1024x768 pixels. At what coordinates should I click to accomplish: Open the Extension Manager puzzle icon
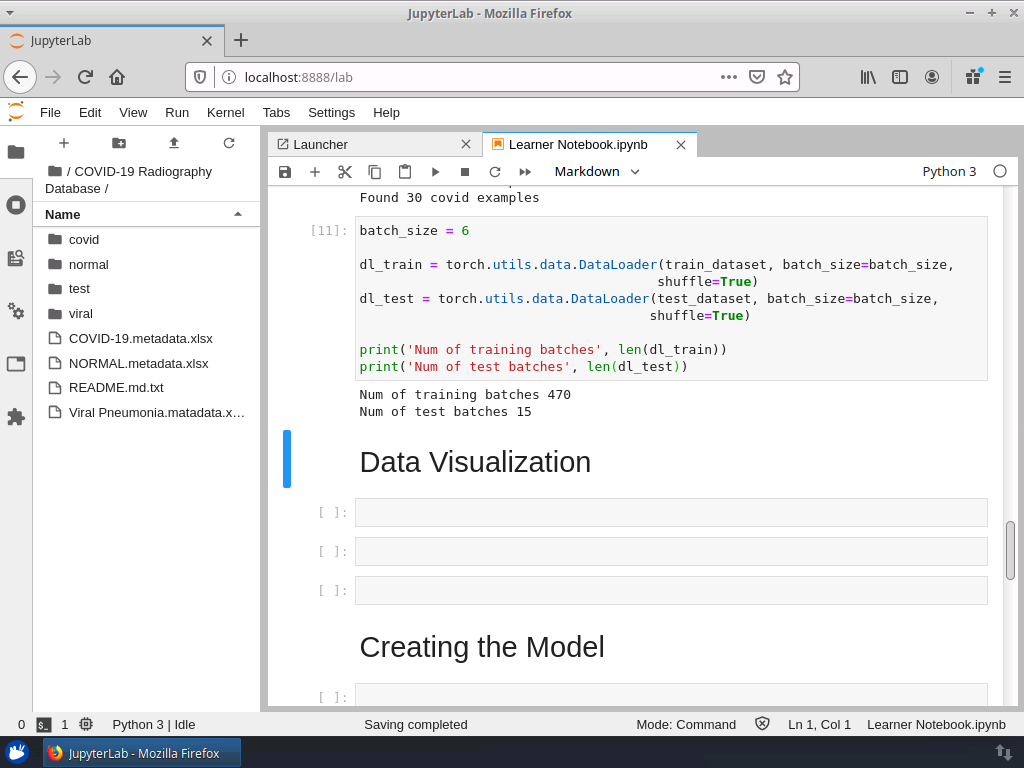tap(16, 417)
